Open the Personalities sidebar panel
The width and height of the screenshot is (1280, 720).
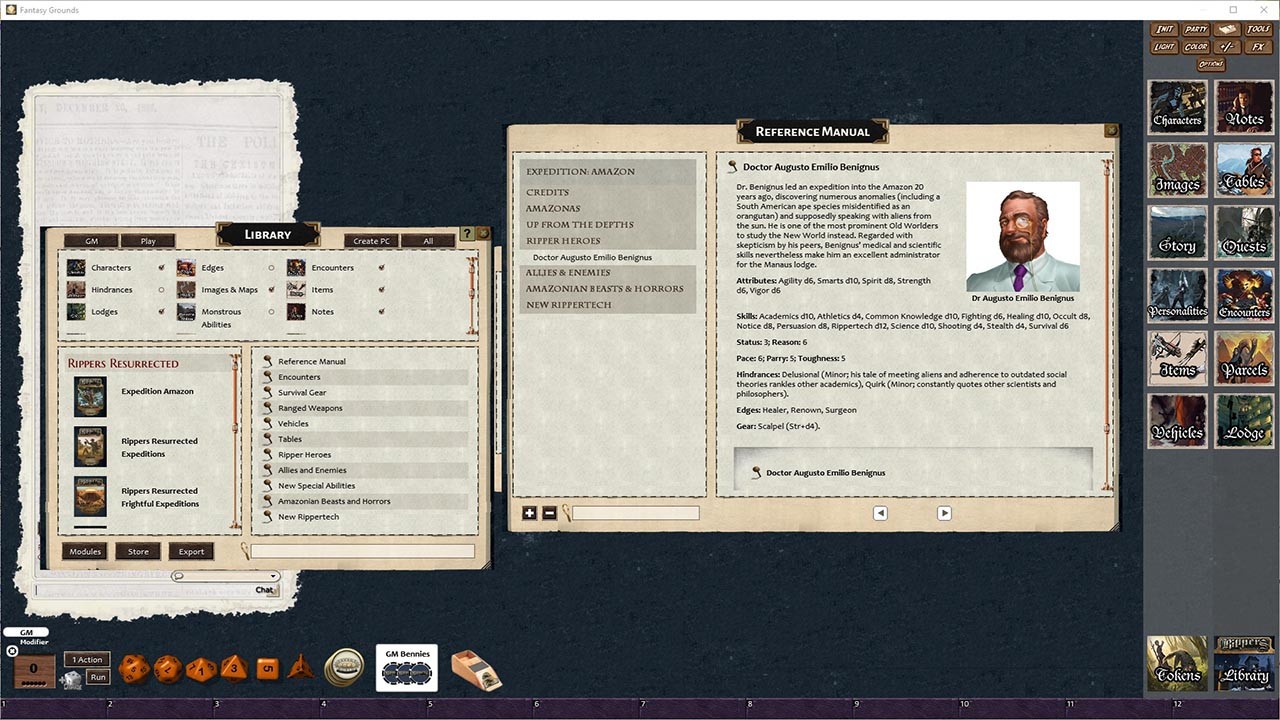1177,295
